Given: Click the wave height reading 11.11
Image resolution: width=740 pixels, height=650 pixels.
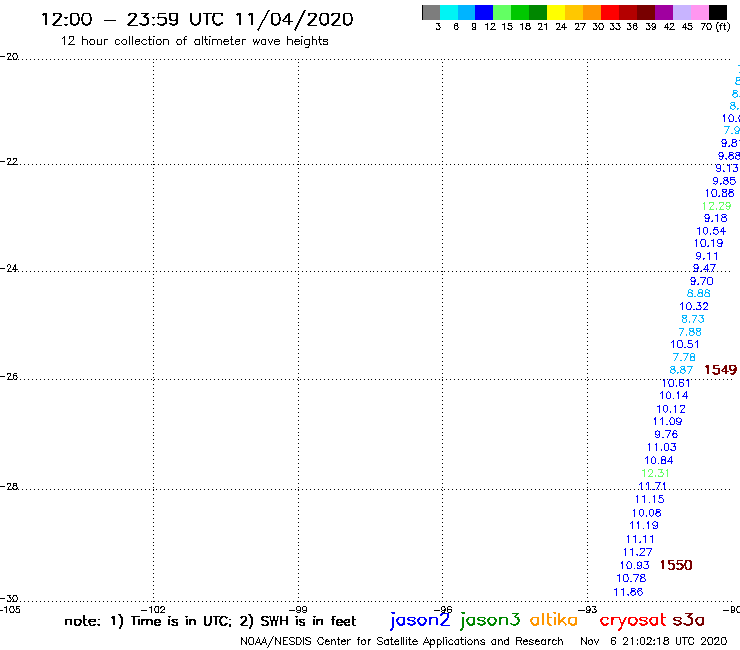Looking at the screenshot, I should [x=640, y=539].
